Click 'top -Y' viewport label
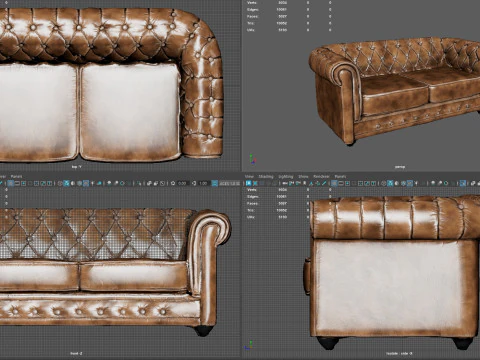The height and width of the screenshot is (360, 480). click(x=77, y=167)
